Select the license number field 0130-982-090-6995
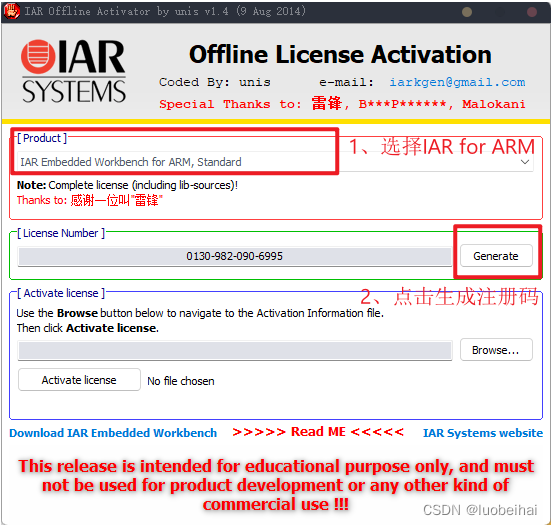The width and height of the screenshot is (552, 525). tap(235, 256)
